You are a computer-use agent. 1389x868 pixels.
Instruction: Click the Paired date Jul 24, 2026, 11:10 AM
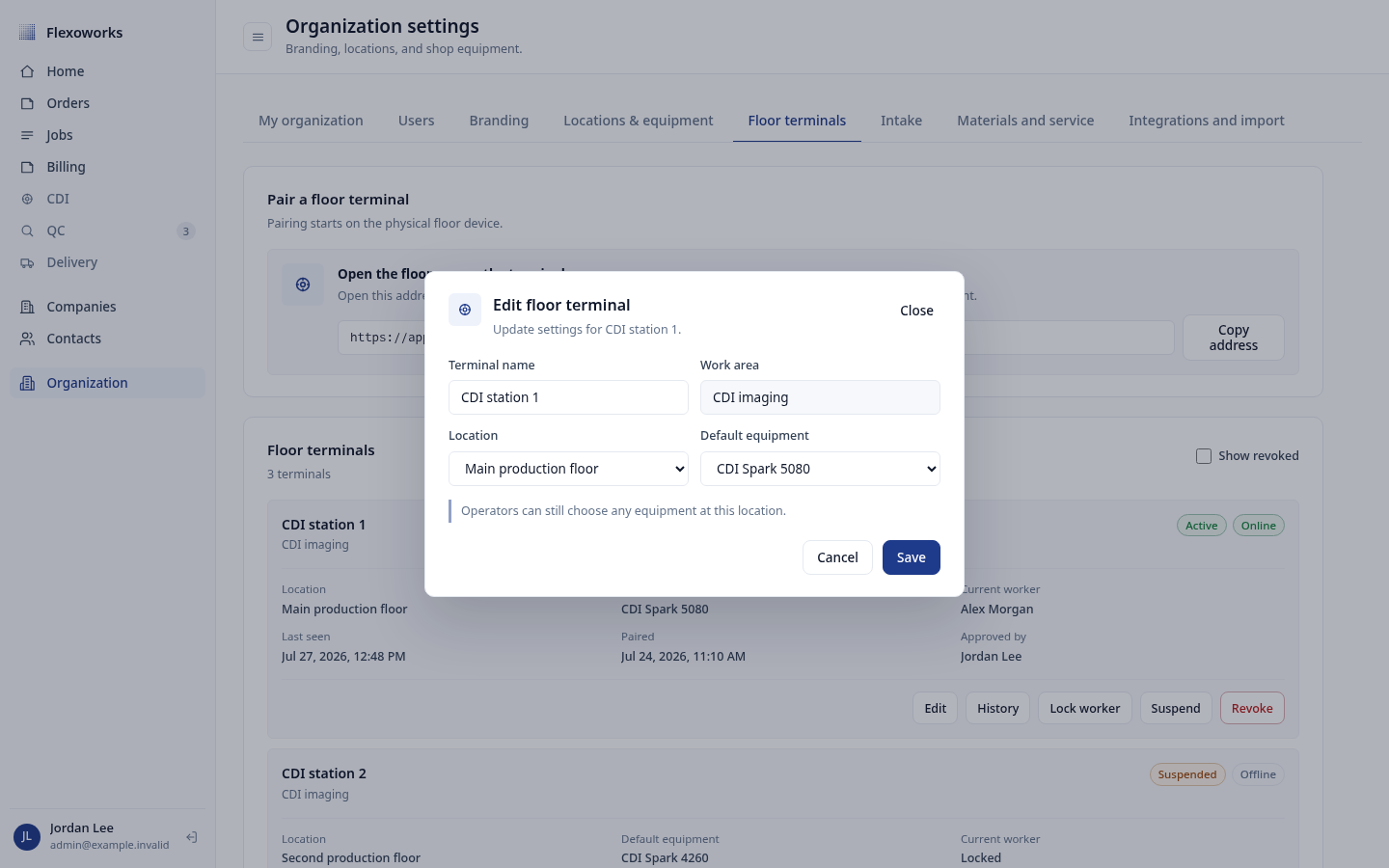[683, 657]
